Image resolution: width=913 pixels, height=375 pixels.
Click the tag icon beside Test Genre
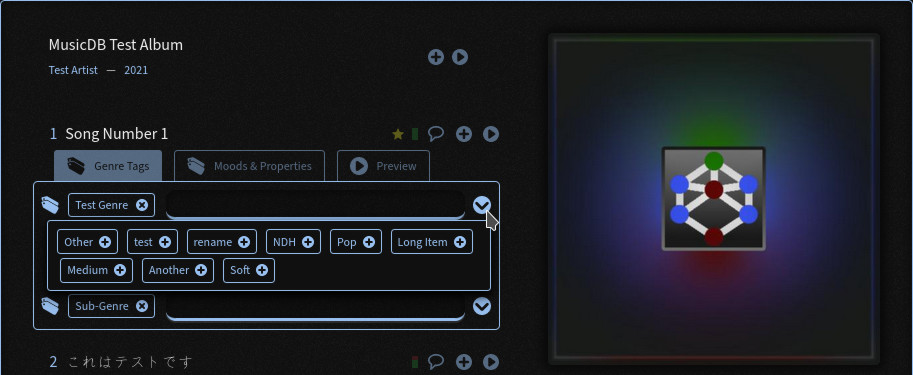[50, 205]
